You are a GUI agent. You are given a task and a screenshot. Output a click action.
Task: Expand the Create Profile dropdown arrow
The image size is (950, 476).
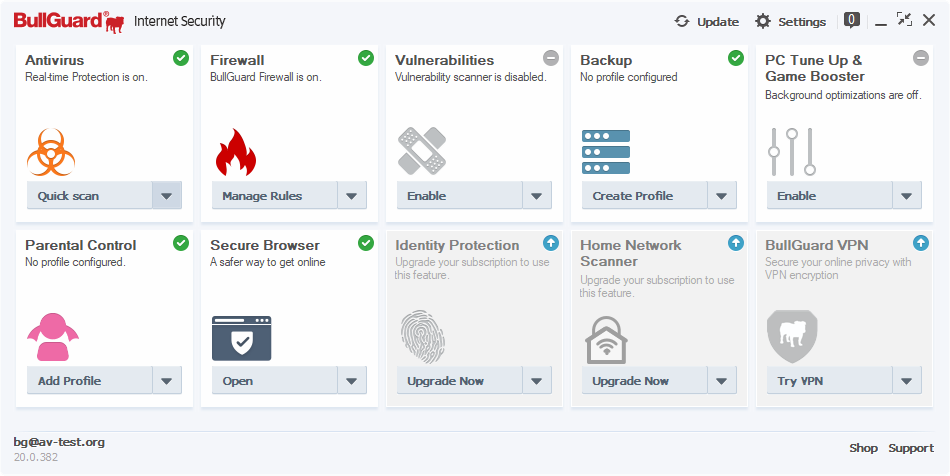pyautogui.click(x=721, y=196)
